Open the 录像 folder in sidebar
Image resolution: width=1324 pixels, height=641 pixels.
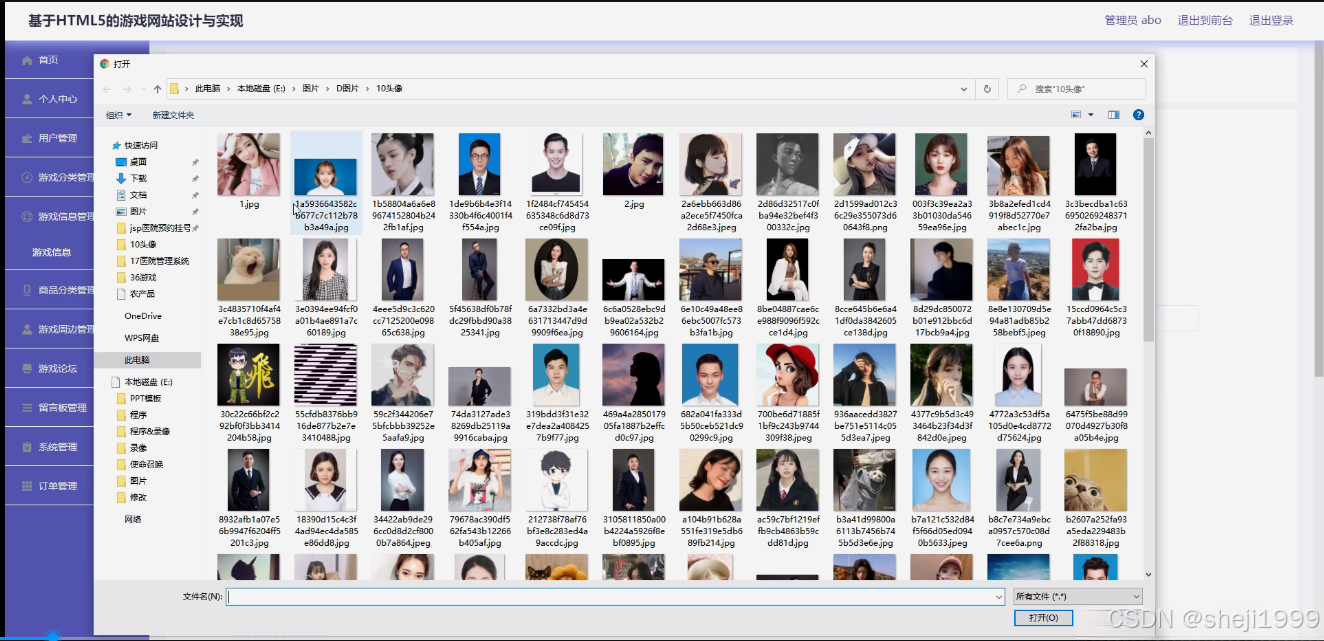[x=138, y=448]
